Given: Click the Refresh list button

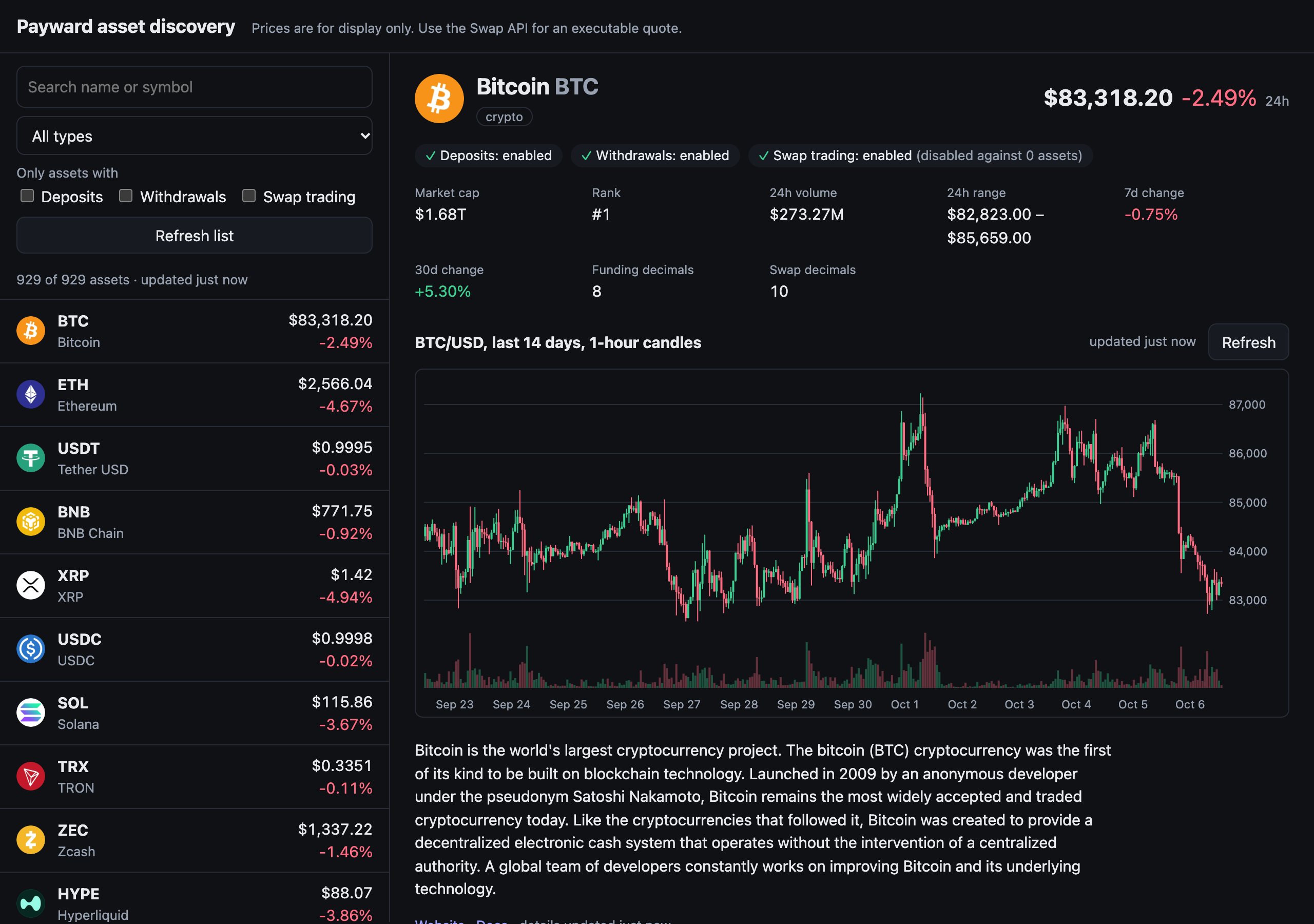Looking at the screenshot, I should (x=195, y=235).
